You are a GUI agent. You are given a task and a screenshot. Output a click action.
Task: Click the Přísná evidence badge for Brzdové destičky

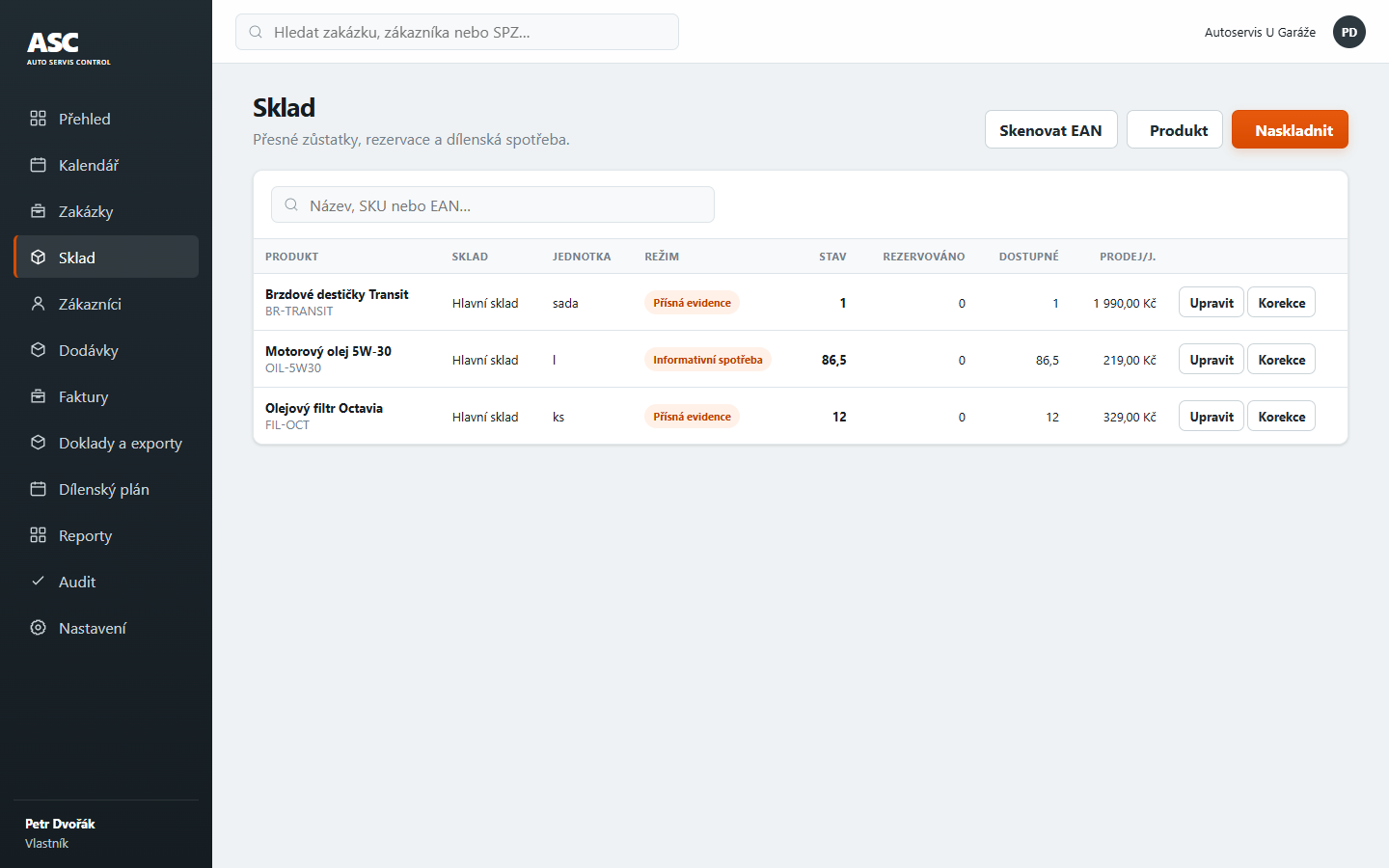692,303
